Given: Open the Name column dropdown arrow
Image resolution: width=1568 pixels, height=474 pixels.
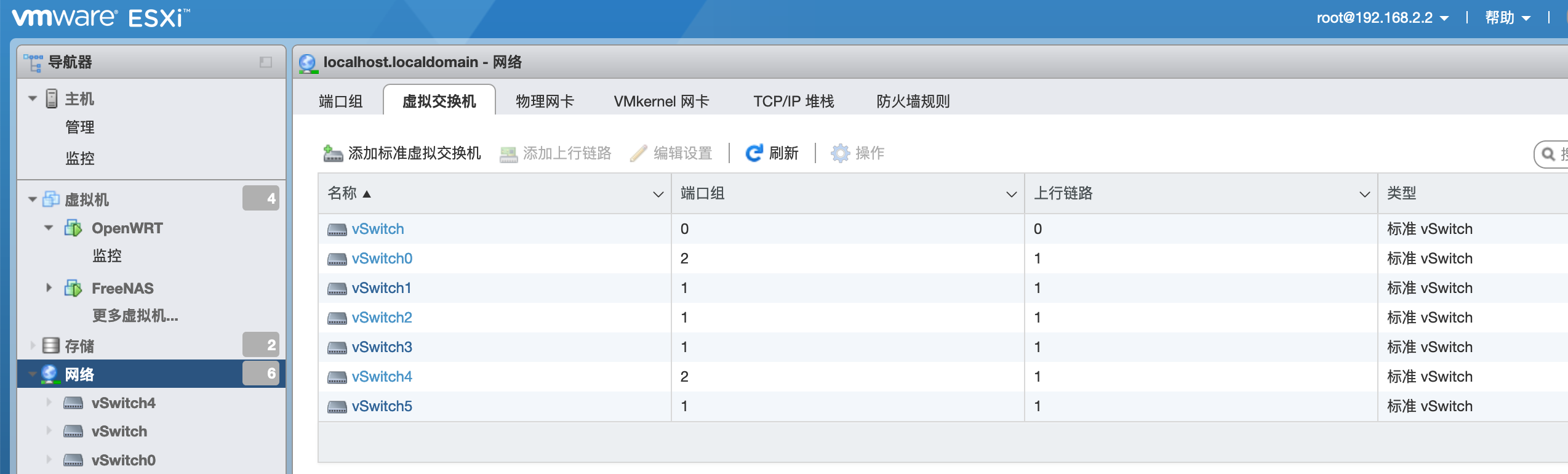Looking at the screenshot, I should point(658,194).
